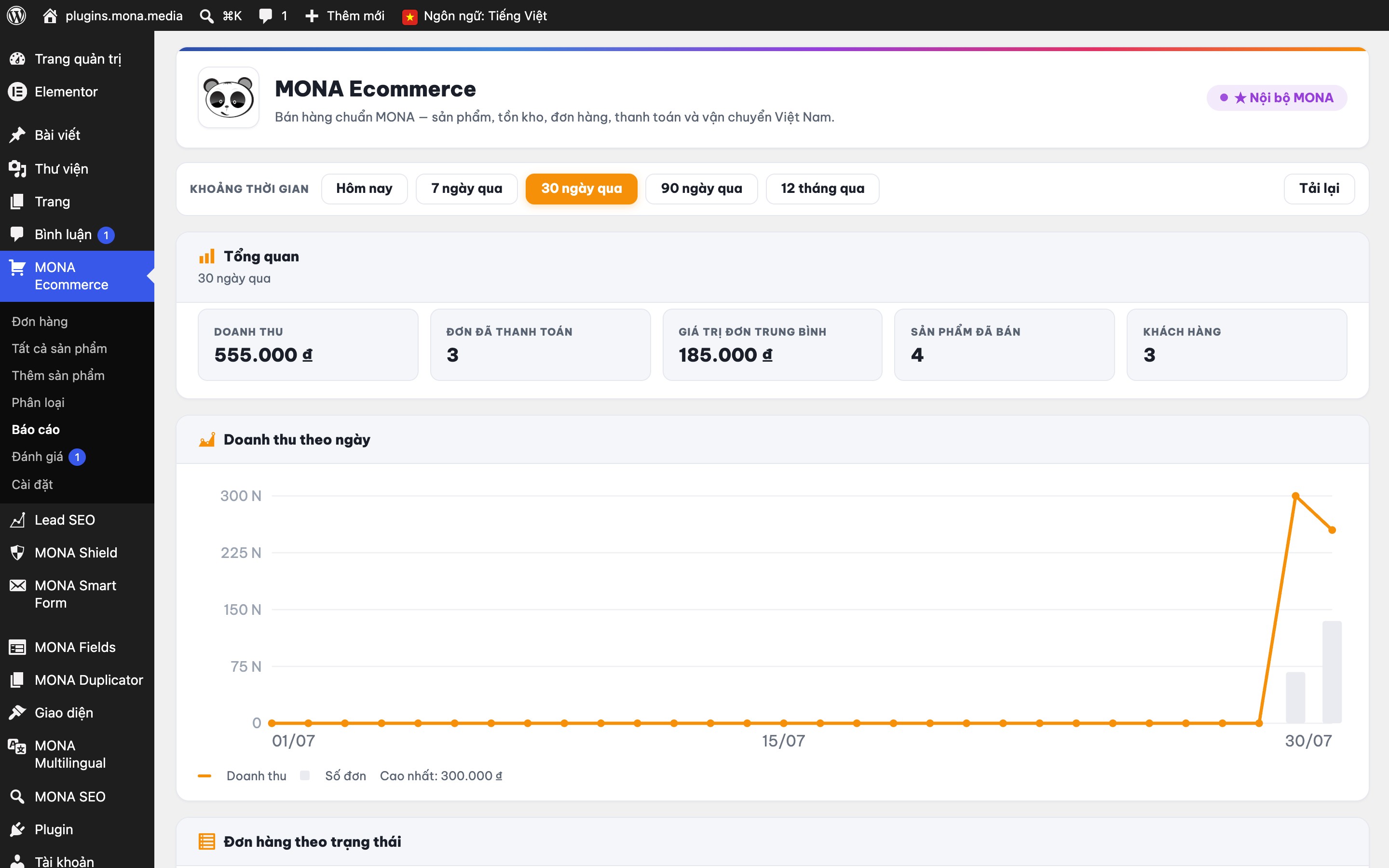Open the Đánh giá submenu
This screenshot has width=1389, height=868.
[x=37, y=457]
